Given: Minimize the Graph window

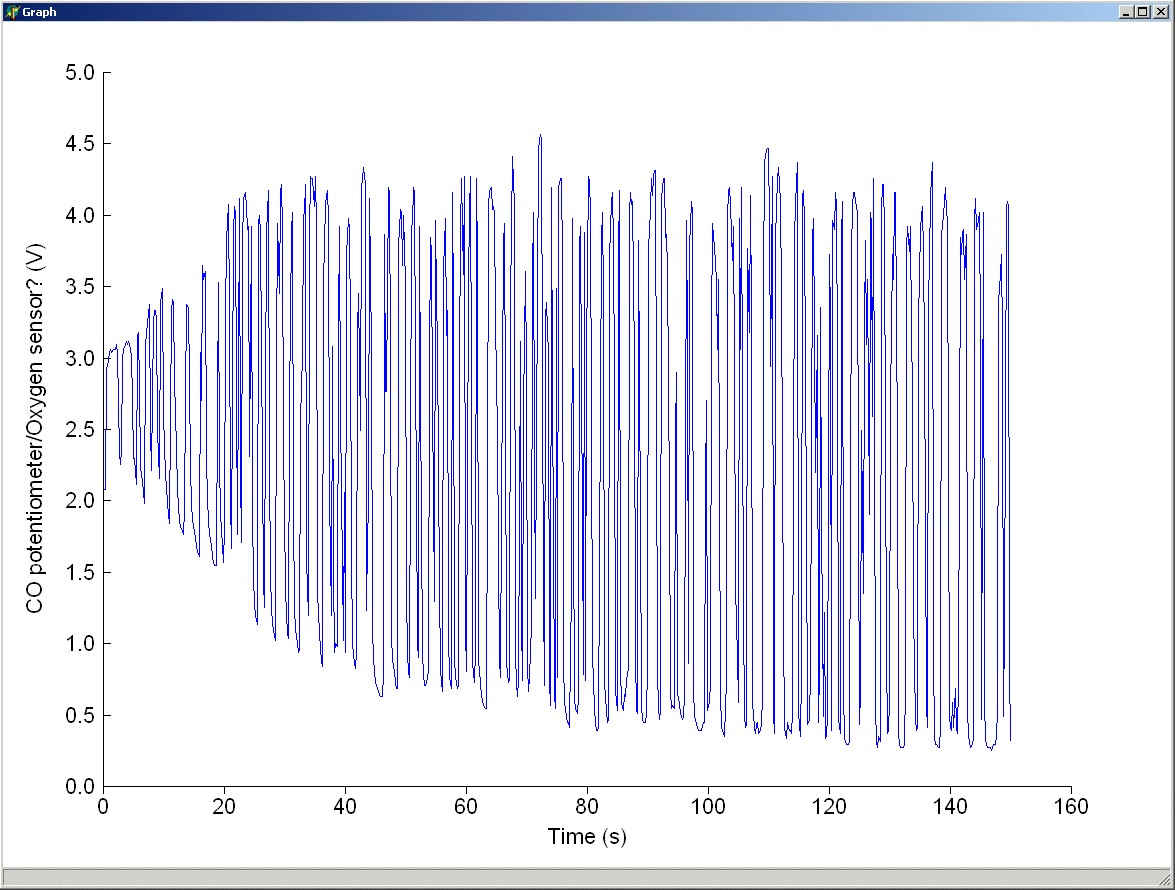Looking at the screenshot, I should (x=1126, y=12).
